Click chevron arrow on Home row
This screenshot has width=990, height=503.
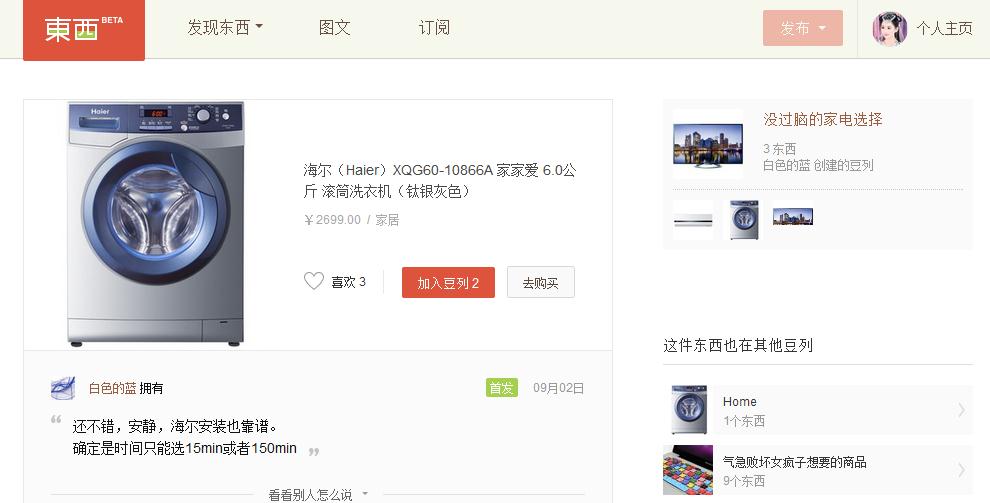tap(961, 410)
